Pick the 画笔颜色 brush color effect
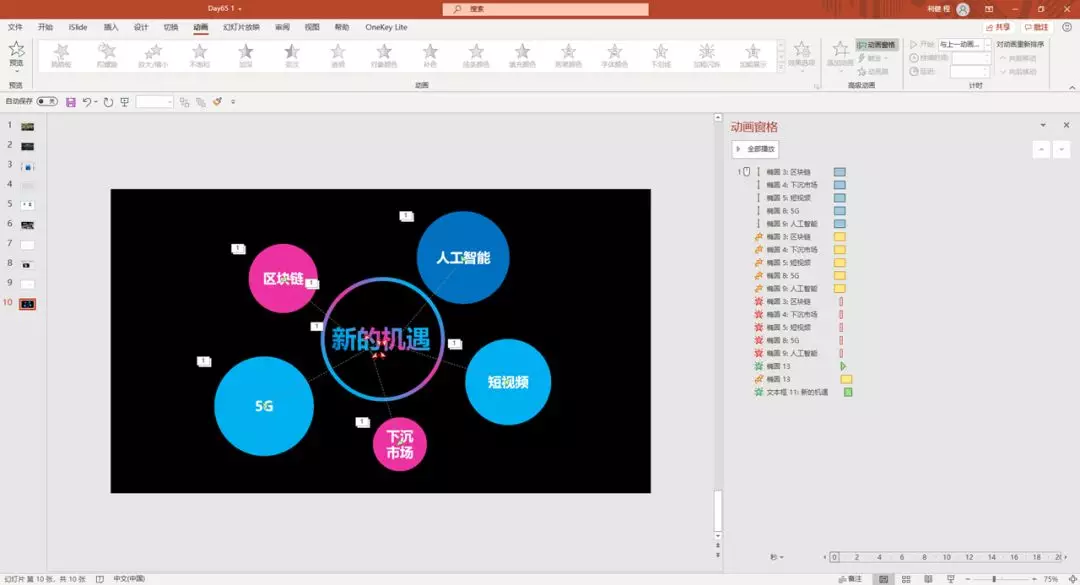 [568, 55]
